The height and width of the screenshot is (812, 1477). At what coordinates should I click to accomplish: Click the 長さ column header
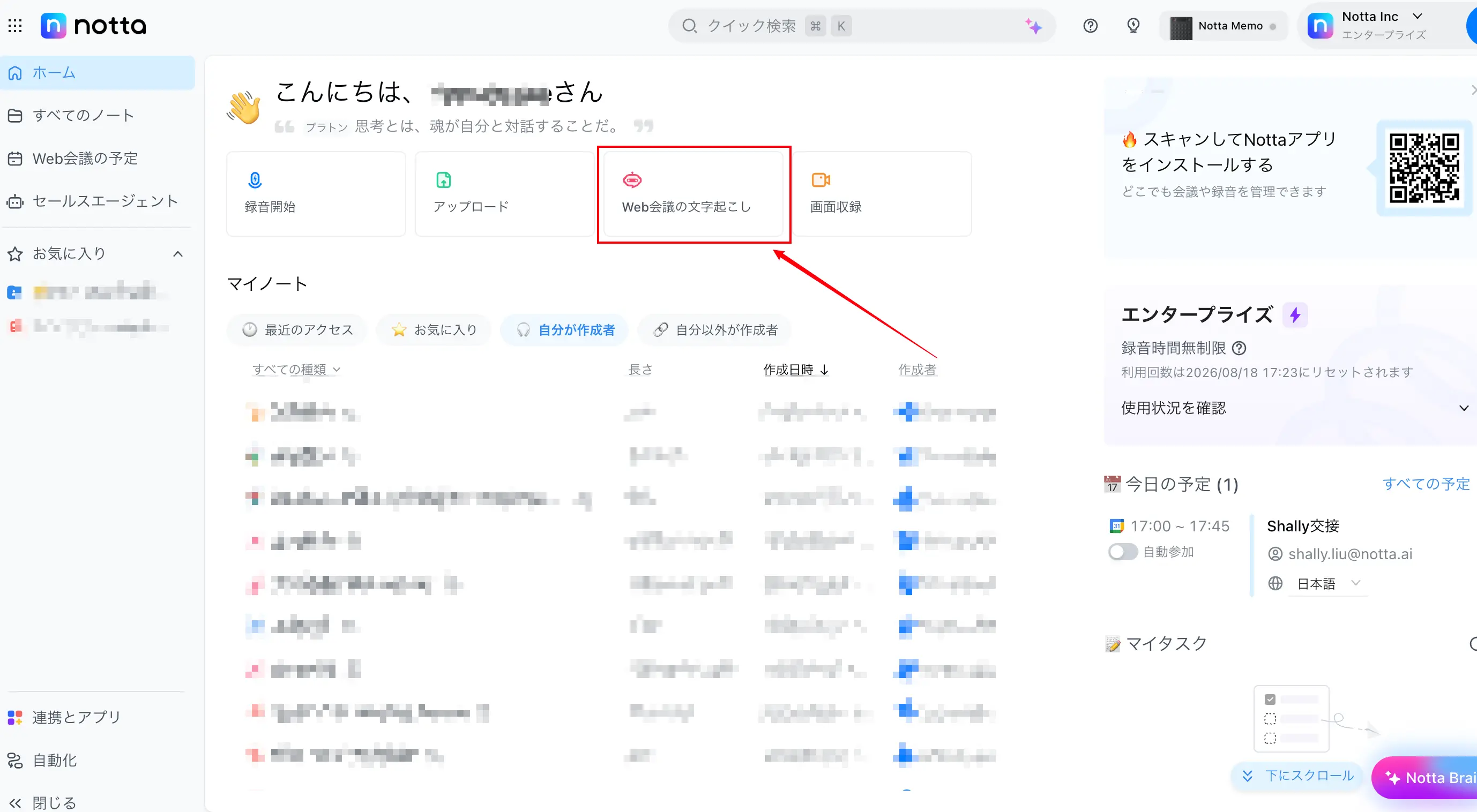[640, 370]
